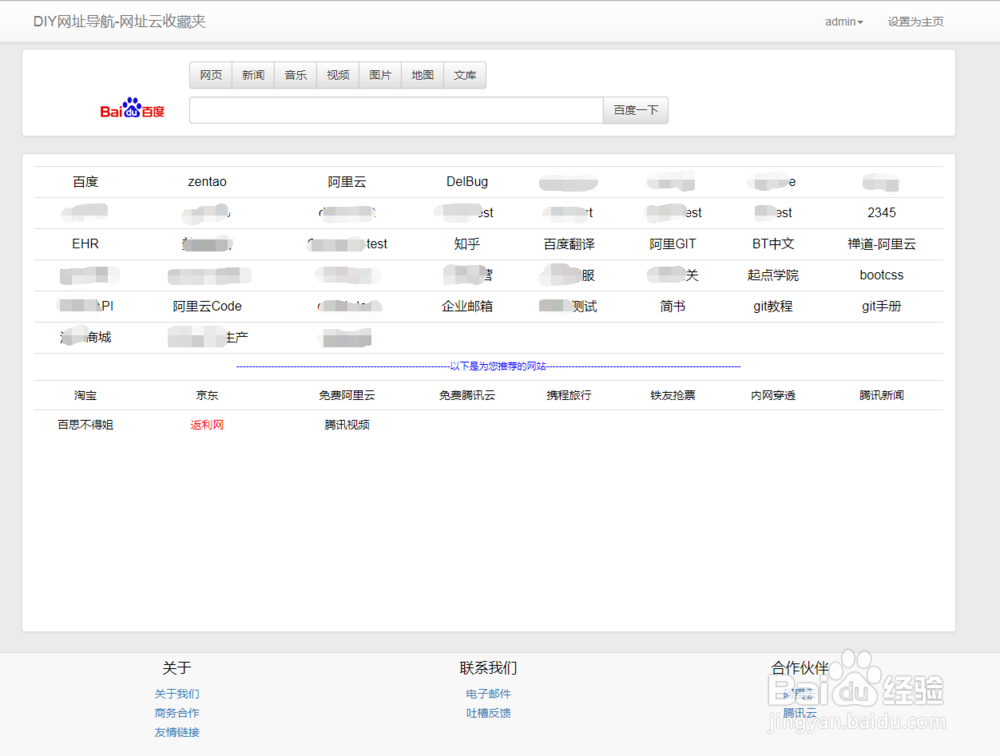Open the 内网穿透 recommended link

click(x=773, y=396)
